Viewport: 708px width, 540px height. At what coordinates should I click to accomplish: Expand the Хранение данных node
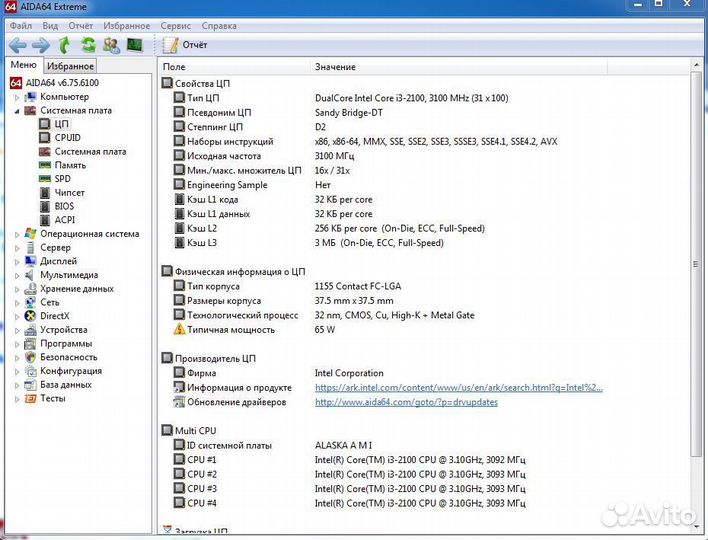coord(17,289)
